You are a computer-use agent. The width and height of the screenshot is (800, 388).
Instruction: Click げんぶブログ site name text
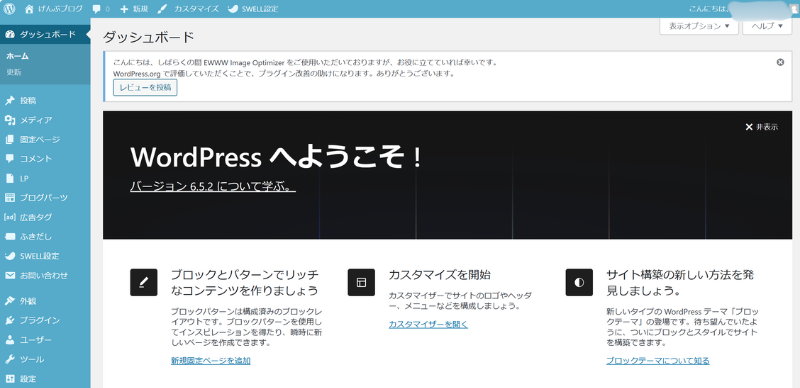click(60, 9)
